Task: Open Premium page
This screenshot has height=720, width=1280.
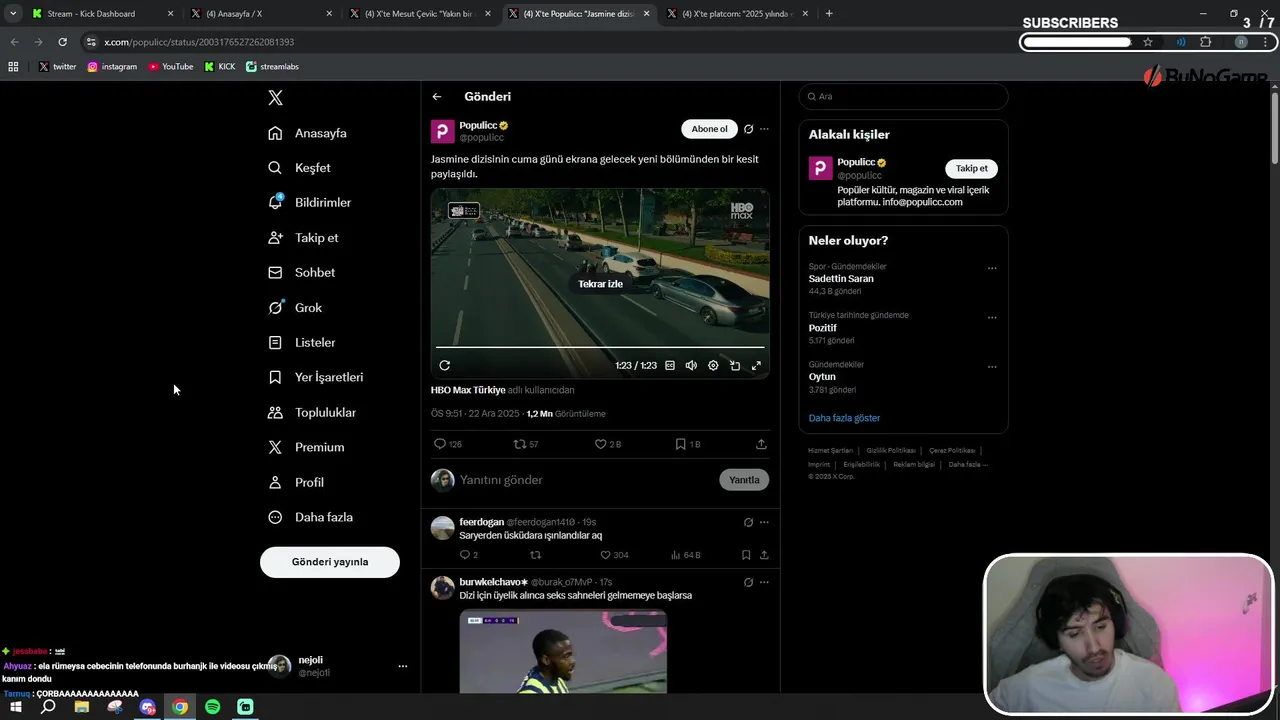Action: coord(306,447)
